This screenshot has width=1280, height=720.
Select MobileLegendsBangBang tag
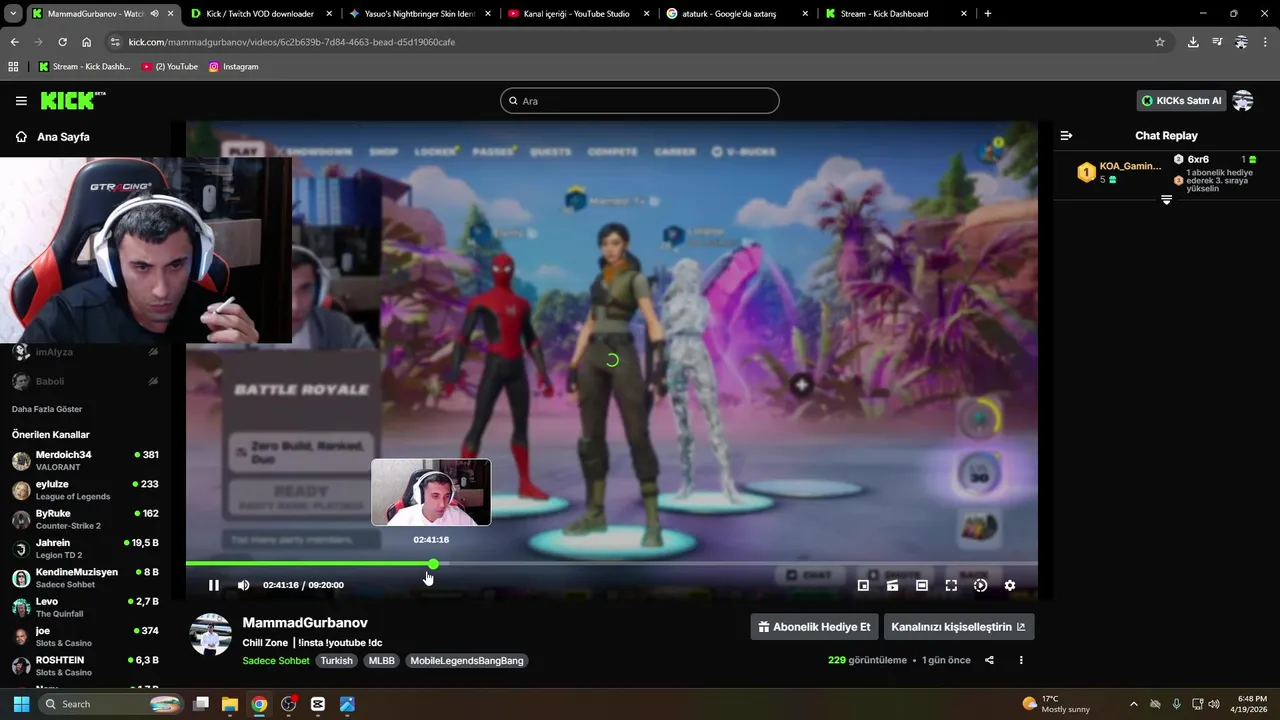[467, 661]
